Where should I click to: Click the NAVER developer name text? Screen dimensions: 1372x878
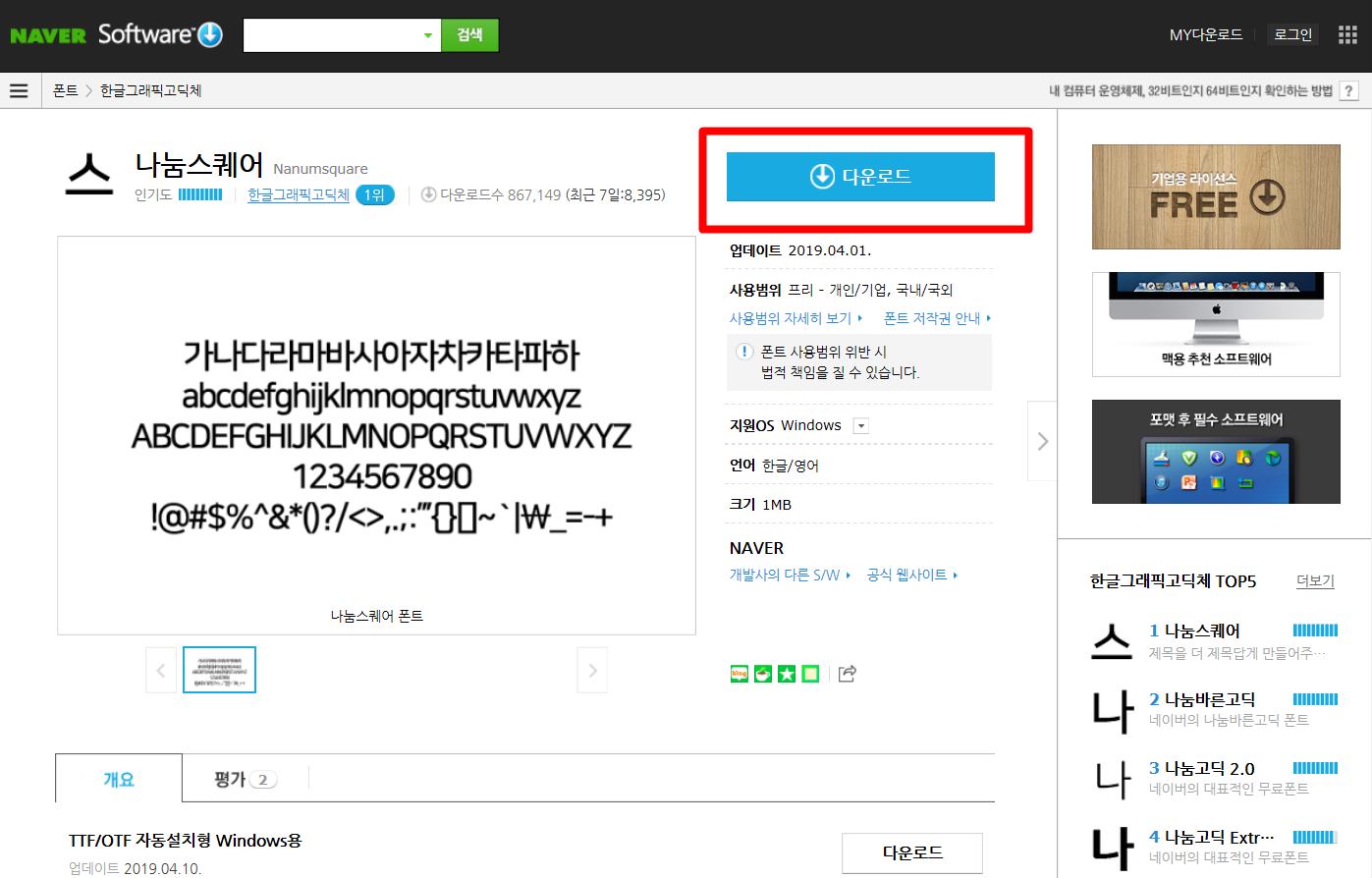[756, 547]
